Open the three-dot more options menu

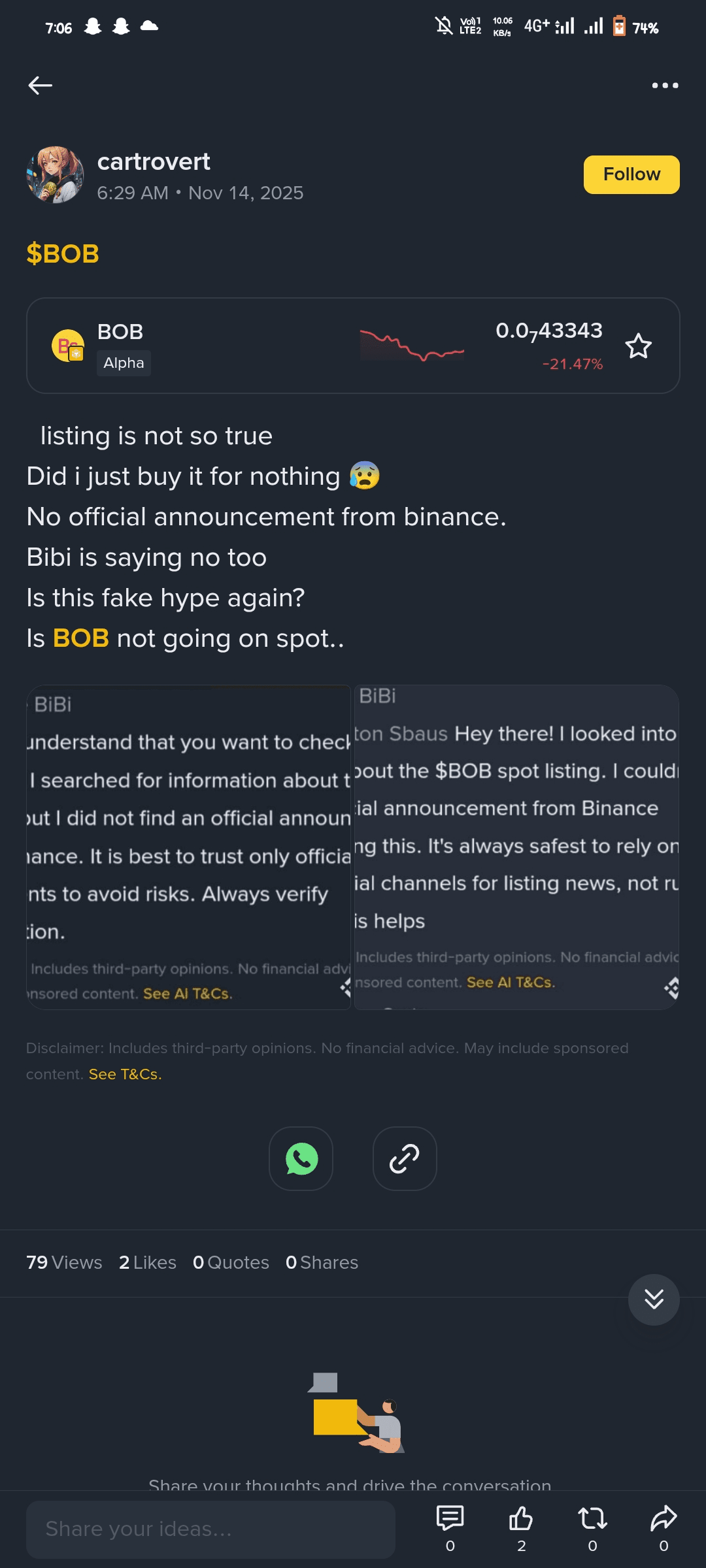665,86
